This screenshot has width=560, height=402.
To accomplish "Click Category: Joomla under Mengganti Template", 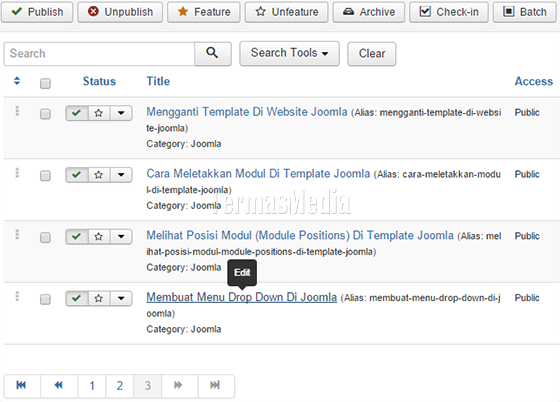I will pyautogui.click(x=184, y=144).
